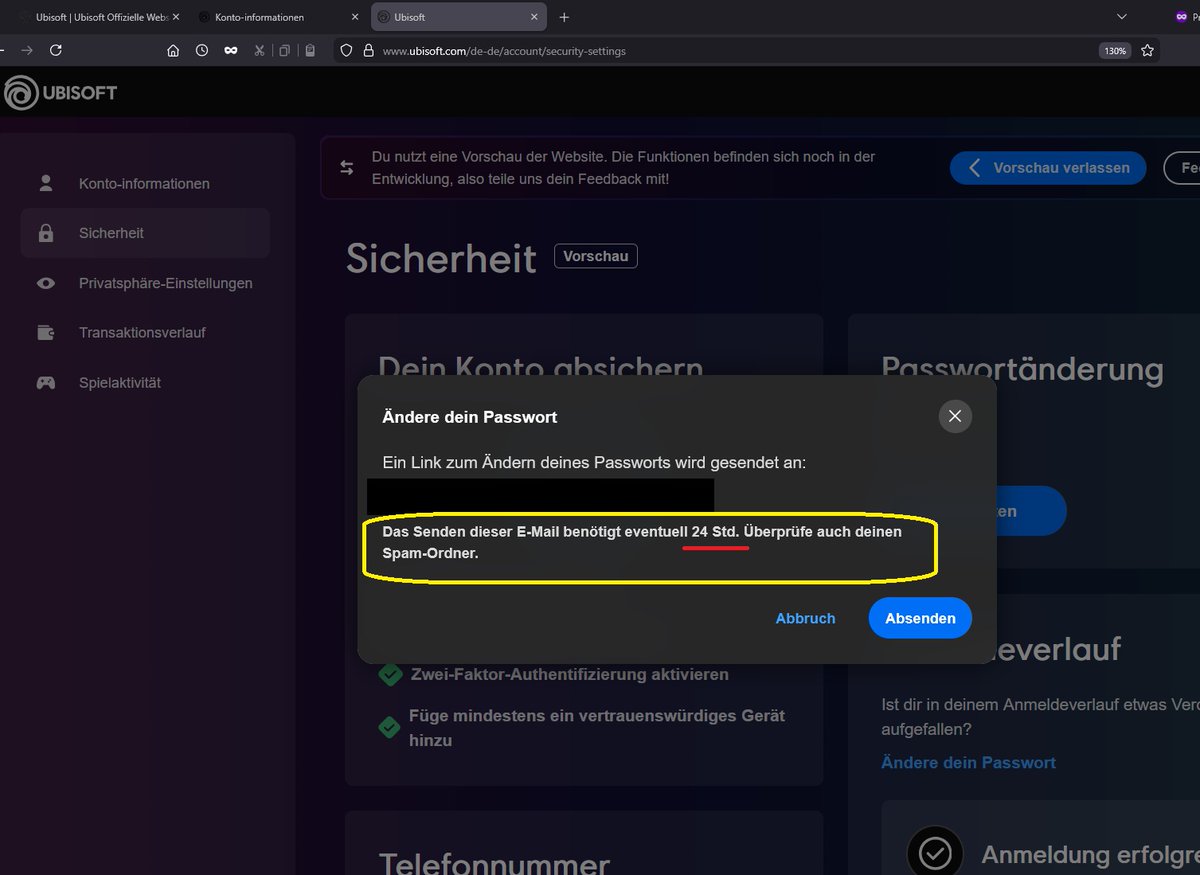Click 'Füge mindestens ein vertrauenswürdiges Gerät hinzu'
1200x875 pixels.
click(x=597, y=728)
